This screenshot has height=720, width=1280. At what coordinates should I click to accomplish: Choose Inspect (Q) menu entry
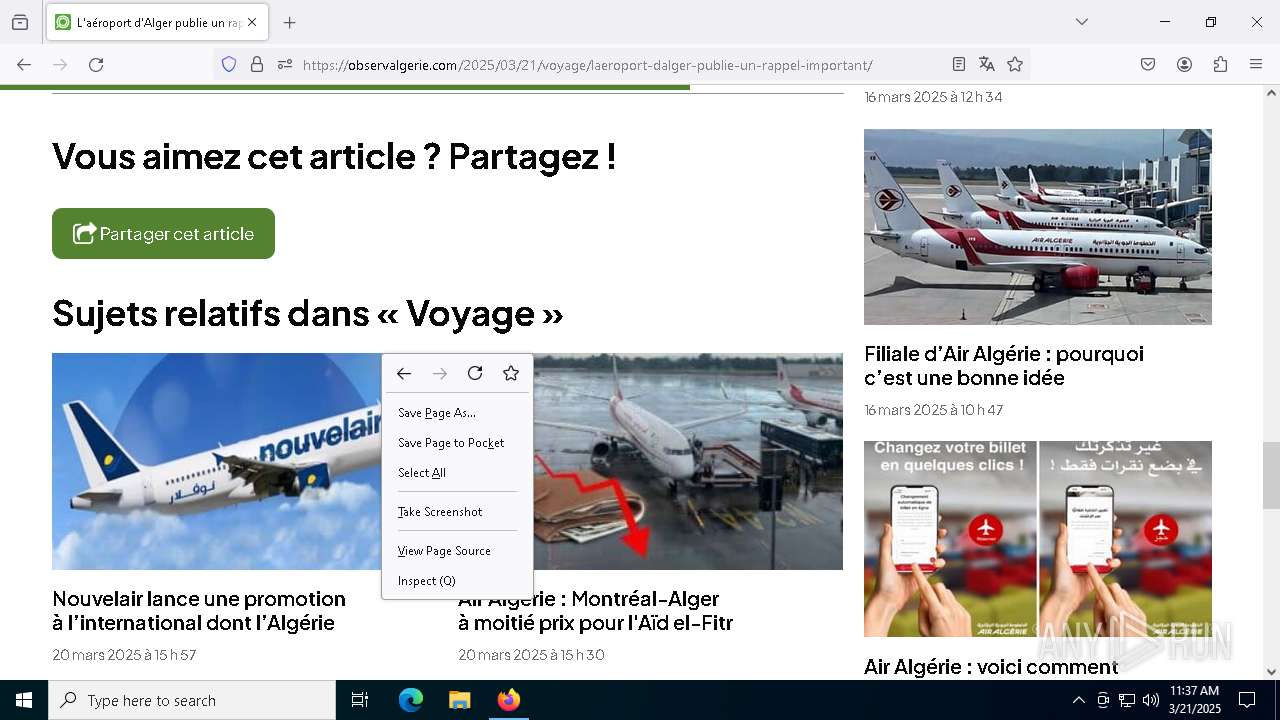coord(457,581)
